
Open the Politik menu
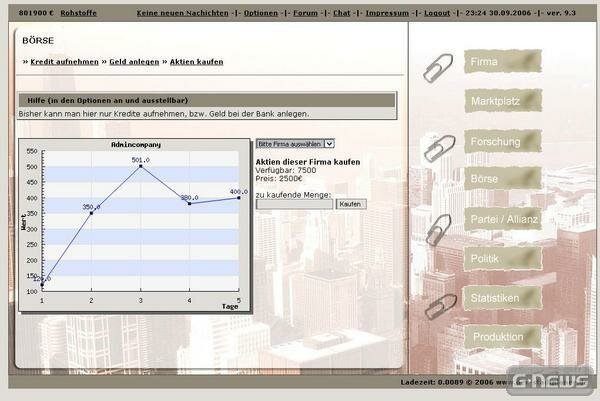(503, 259)
